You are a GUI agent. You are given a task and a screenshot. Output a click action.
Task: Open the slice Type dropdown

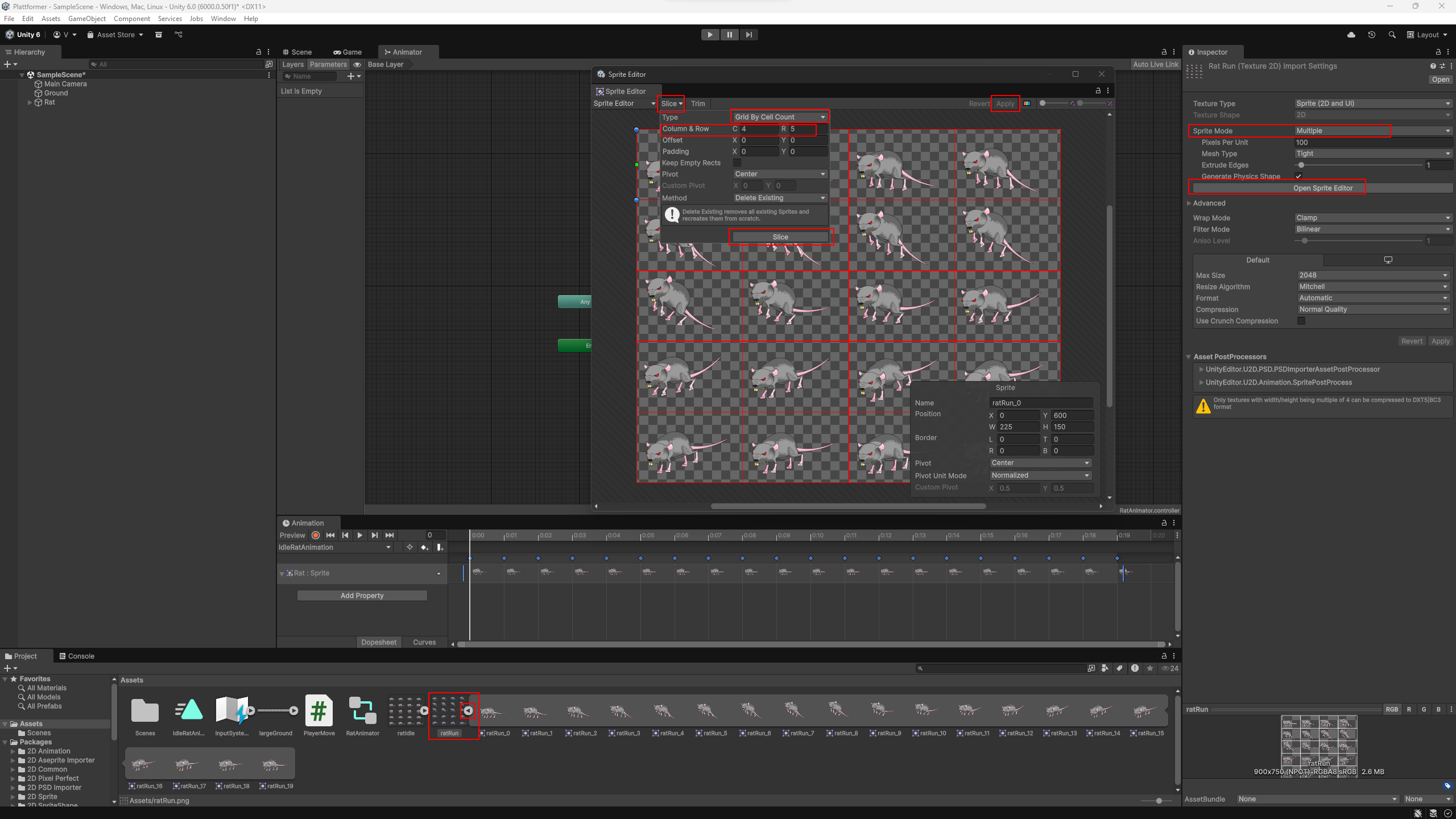pos(779,117)
